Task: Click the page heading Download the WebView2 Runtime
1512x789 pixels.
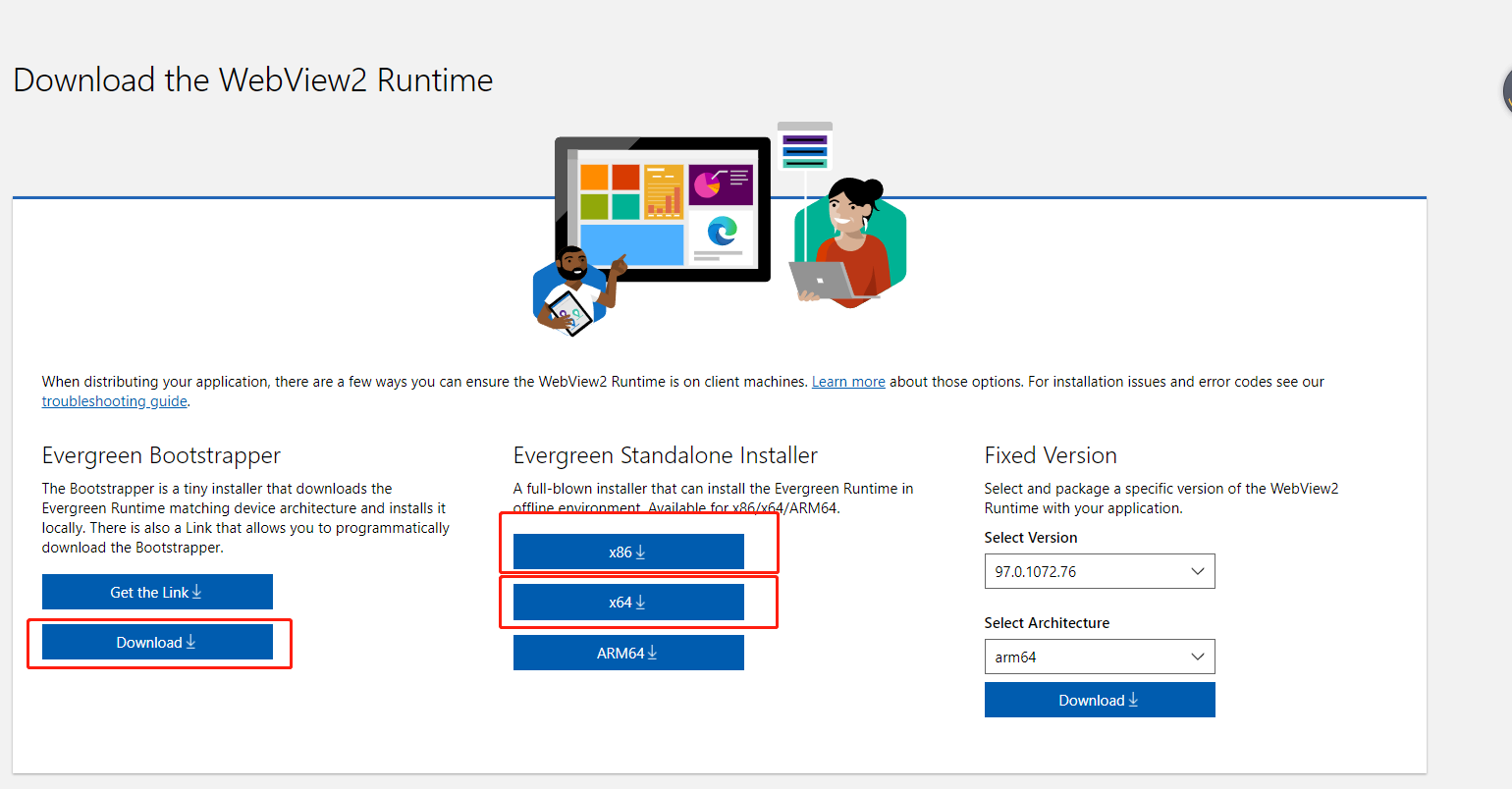Action: pyautogui.click(x=252, y=79)
